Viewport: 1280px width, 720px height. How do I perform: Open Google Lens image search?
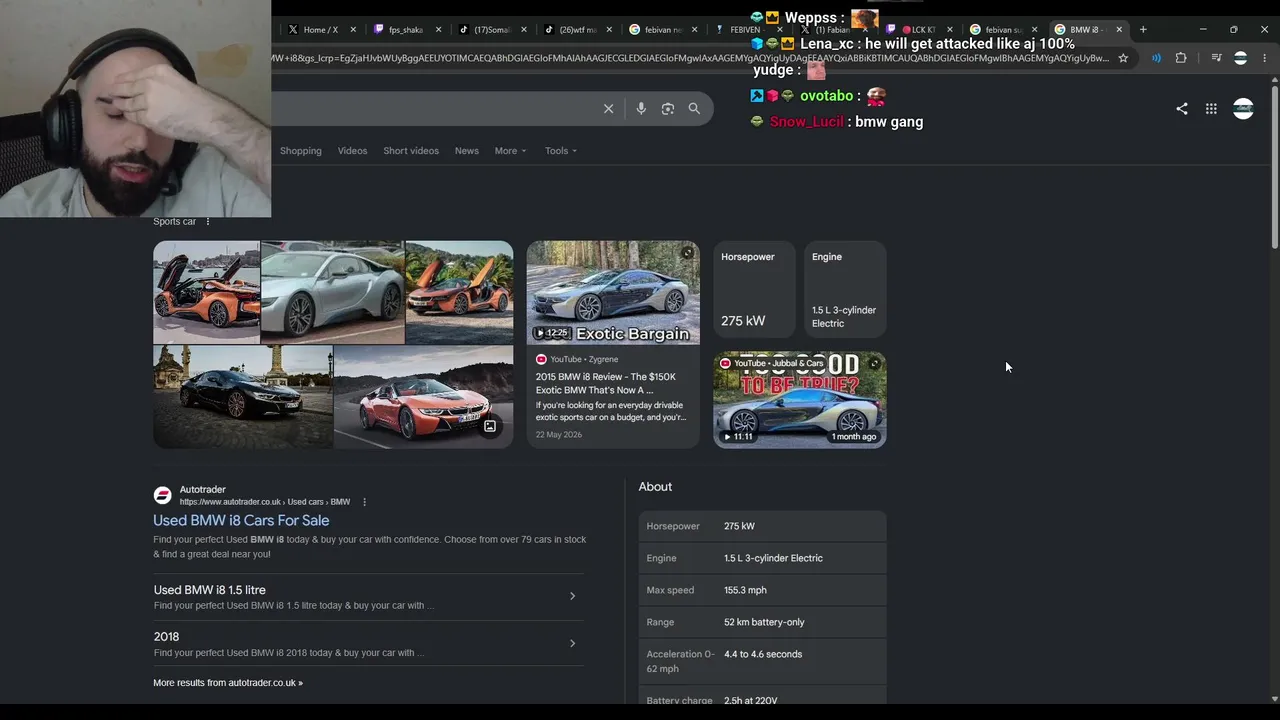[x=668, y=109]
